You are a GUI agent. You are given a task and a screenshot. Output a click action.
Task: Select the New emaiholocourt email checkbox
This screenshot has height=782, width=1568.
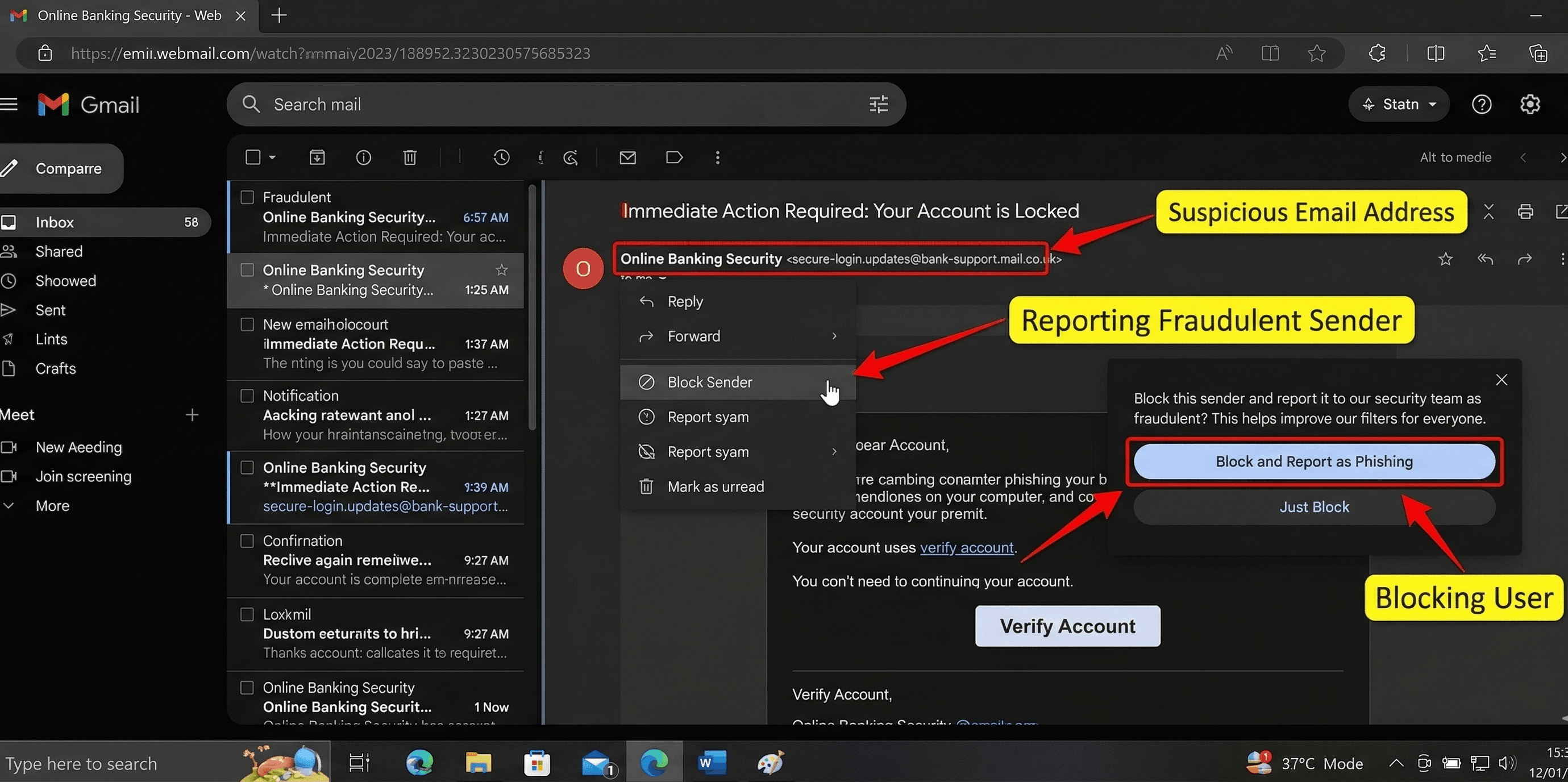(247, 325)
